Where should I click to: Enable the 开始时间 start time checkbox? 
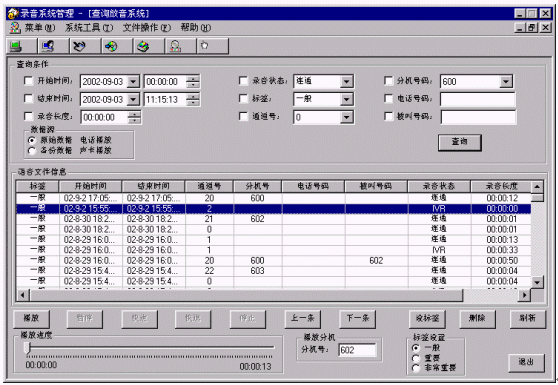[28, 81]
